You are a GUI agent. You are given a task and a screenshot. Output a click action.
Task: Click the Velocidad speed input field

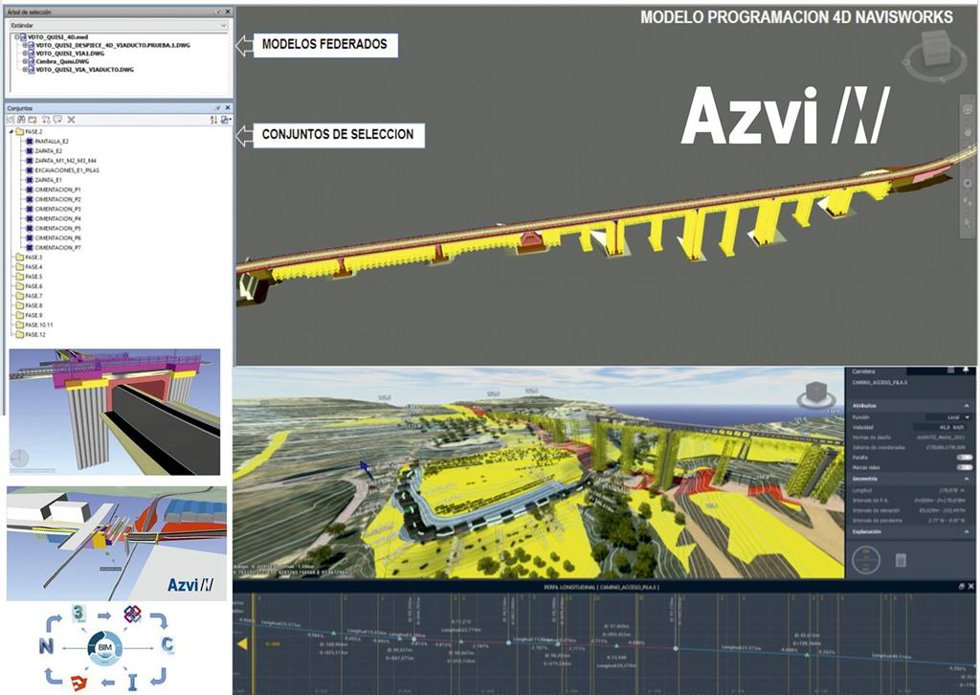942,428
